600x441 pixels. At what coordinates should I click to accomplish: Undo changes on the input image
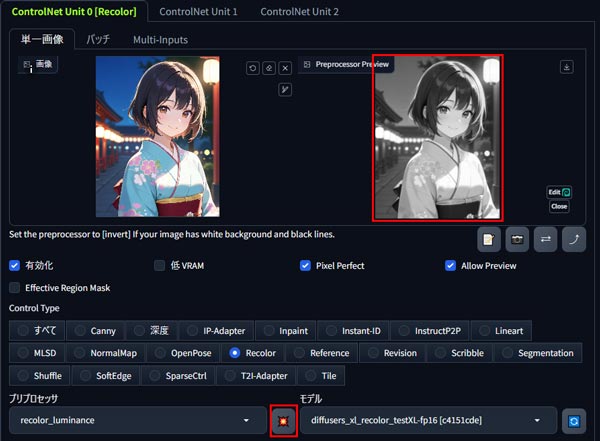253,68
